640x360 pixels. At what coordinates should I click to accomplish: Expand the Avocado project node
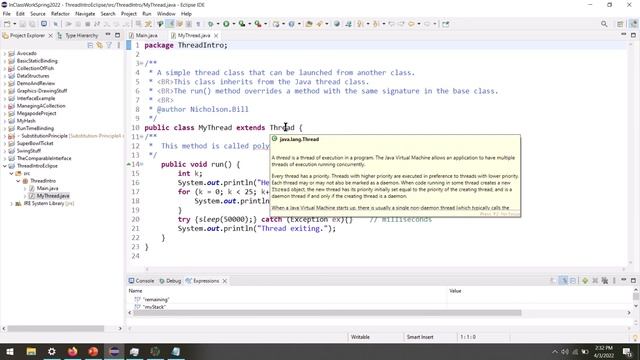(5, 53)
